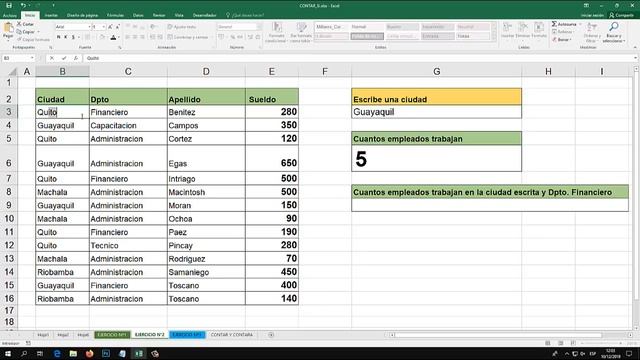Image resolution: width=640 pixels, height=360 pixels.
Task: Undo the last action in the quick access toolbar
Action: 23,5
